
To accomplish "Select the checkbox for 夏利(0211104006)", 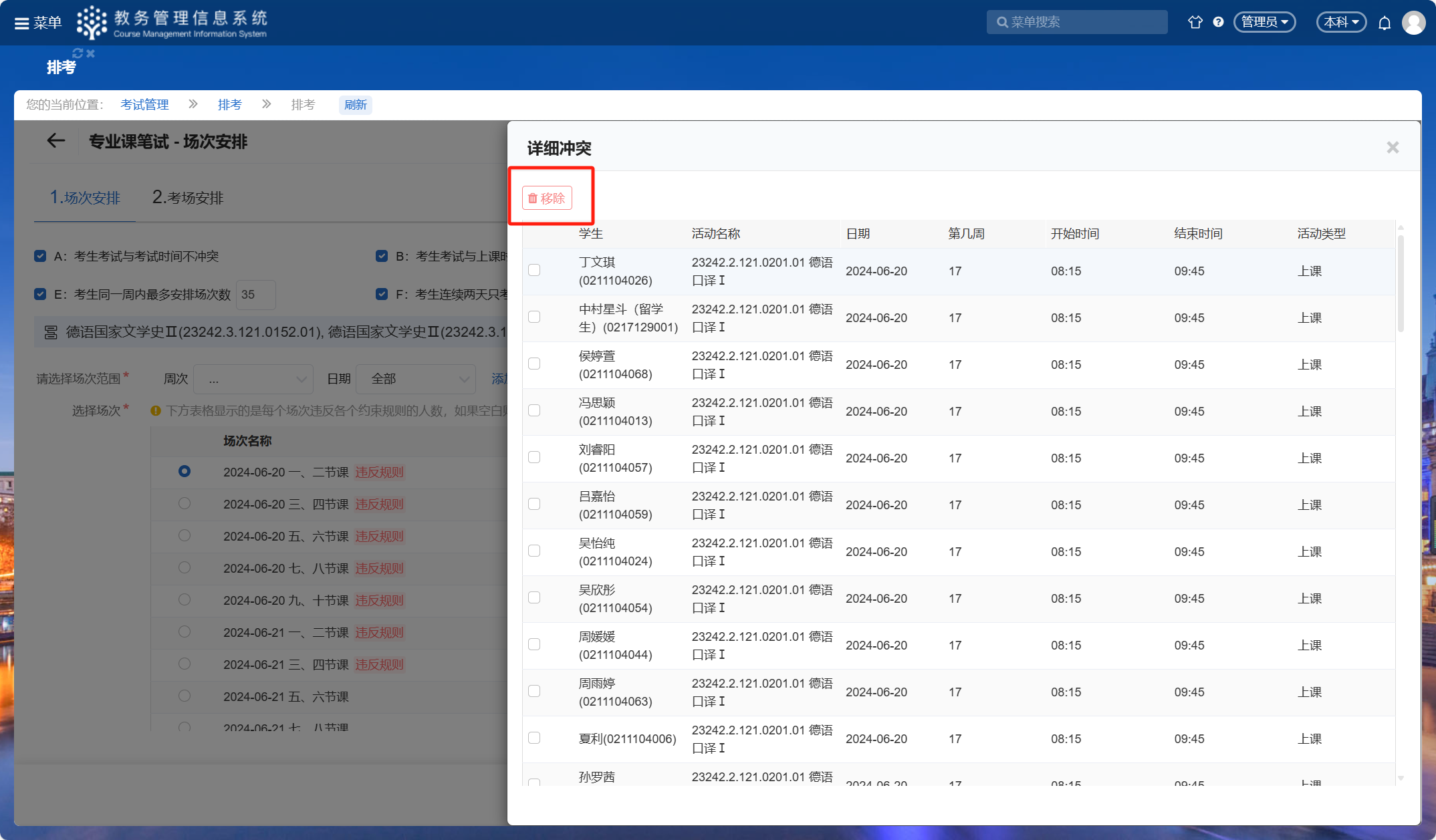I will pyautogui.click(x=534, y=738).
